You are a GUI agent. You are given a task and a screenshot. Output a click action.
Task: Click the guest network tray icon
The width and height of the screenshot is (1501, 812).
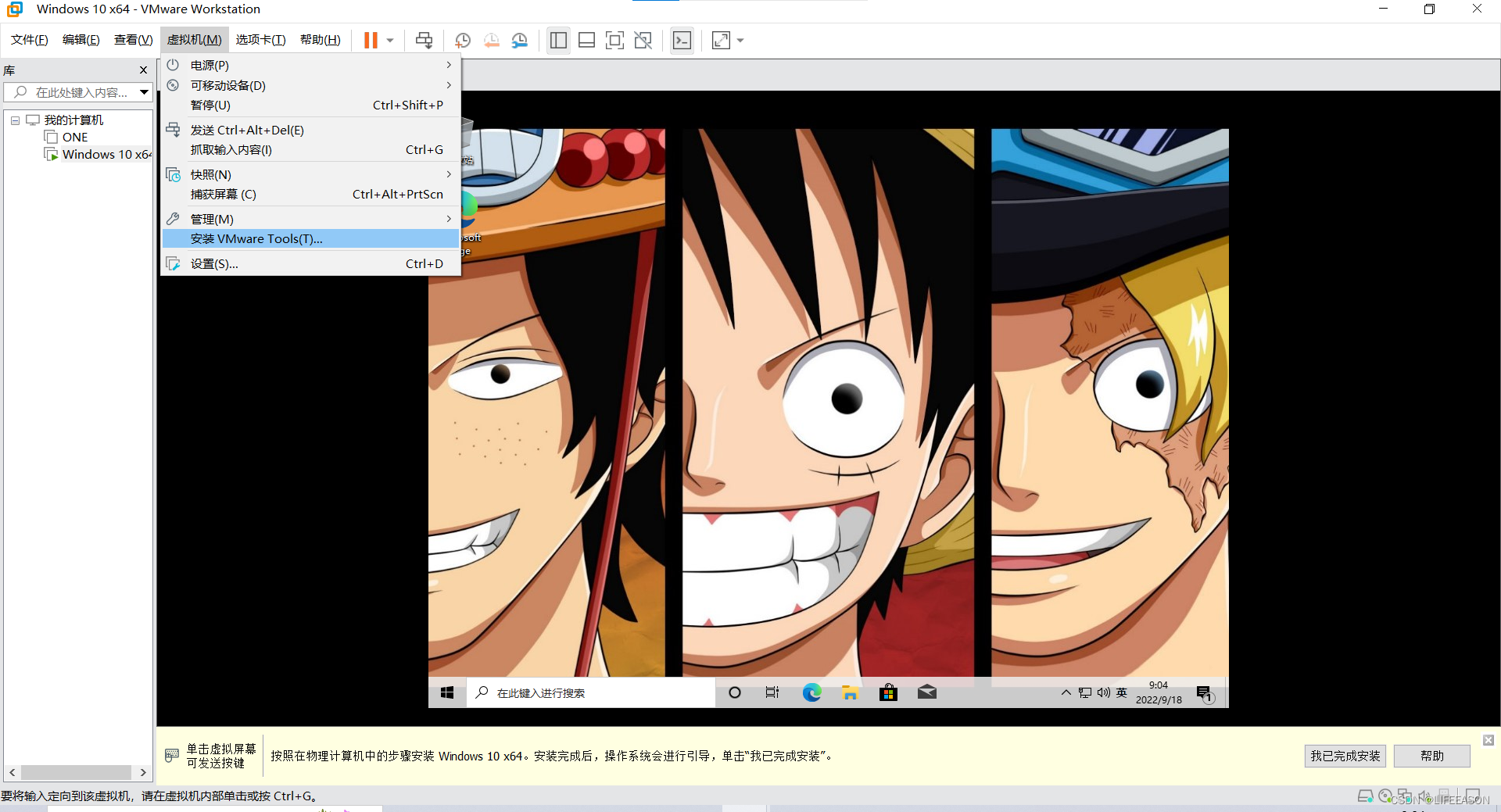point(1085,692)
